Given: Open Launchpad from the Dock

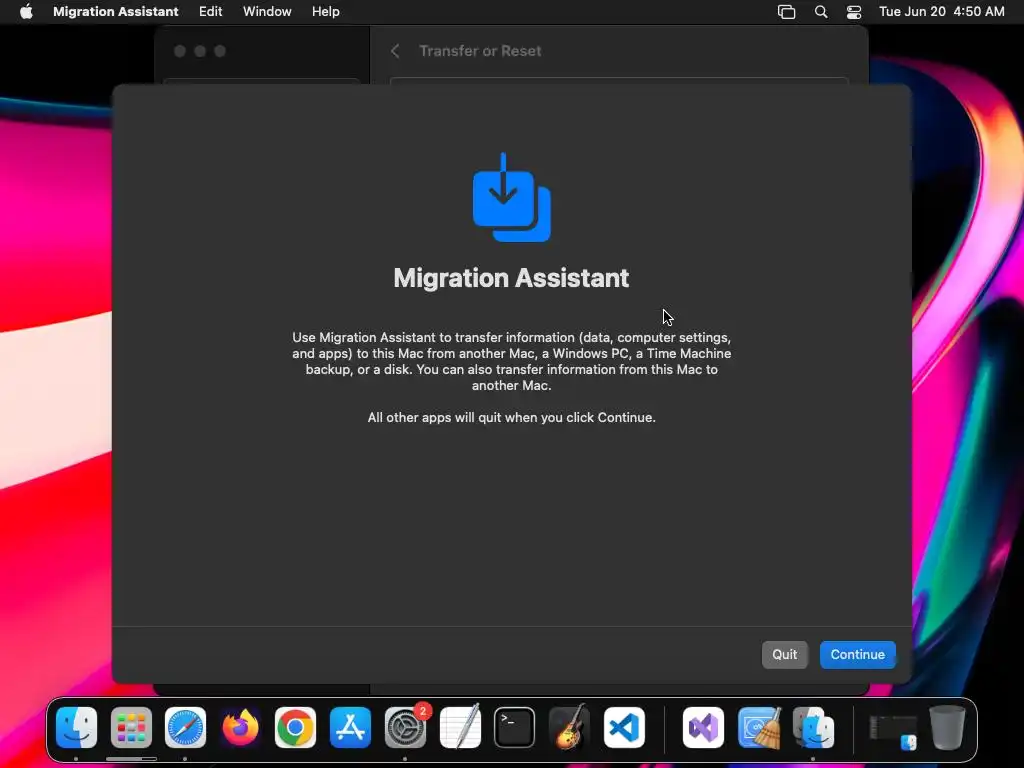Looking at the screenshot, I should click(x=131, y=728).
